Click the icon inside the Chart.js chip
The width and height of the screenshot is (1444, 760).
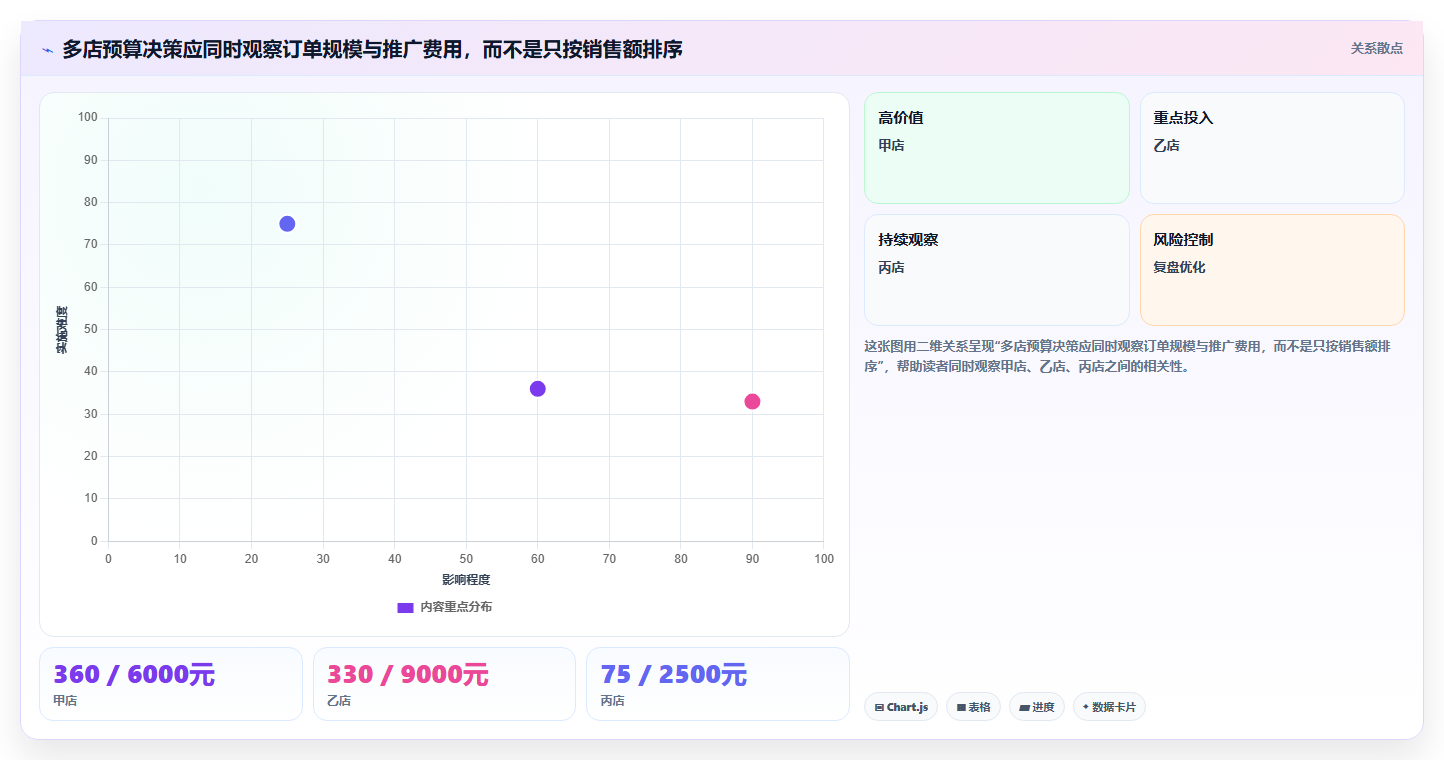coord(879,707)
